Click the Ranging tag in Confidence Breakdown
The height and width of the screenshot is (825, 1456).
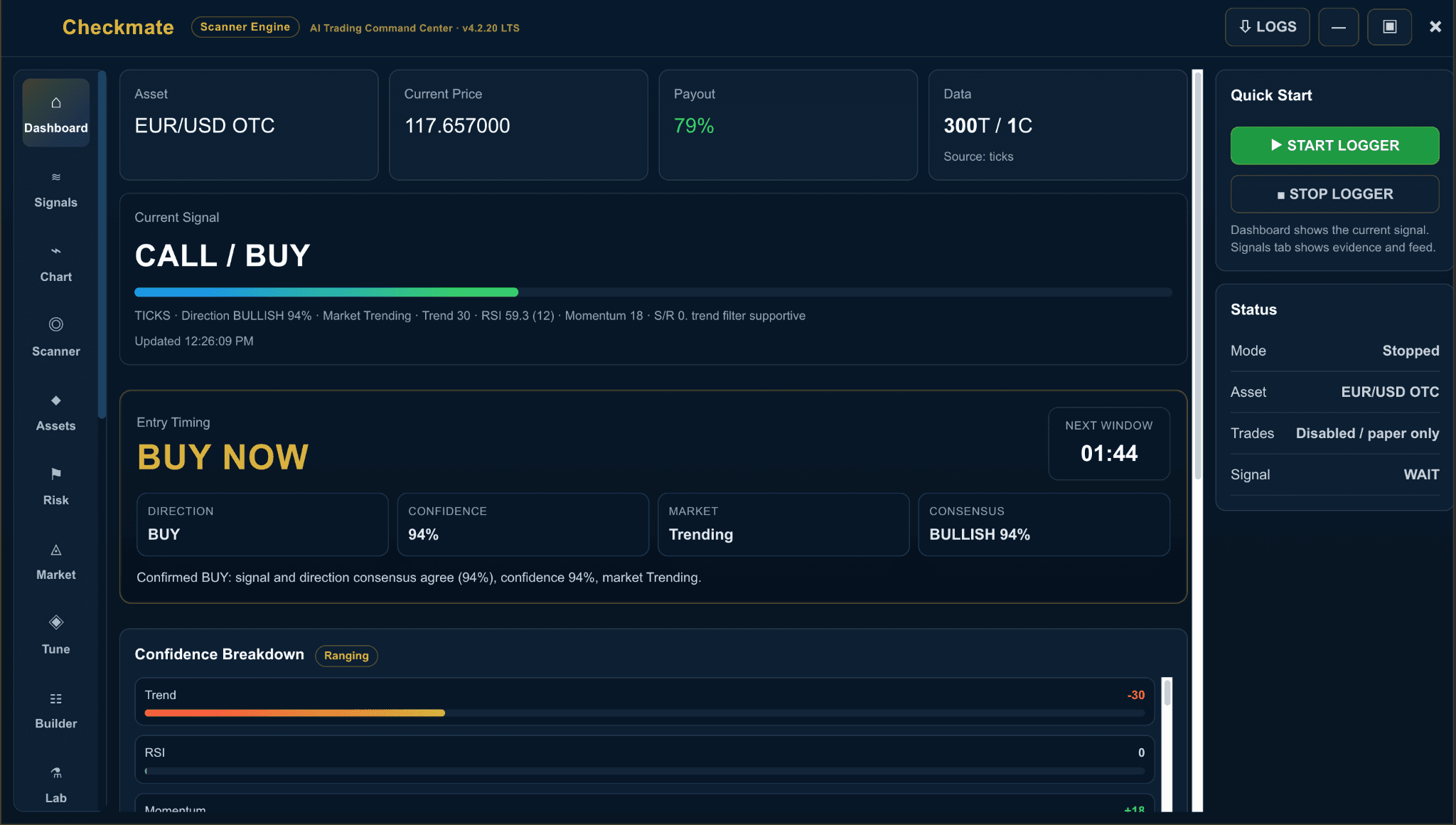(346, 656)
